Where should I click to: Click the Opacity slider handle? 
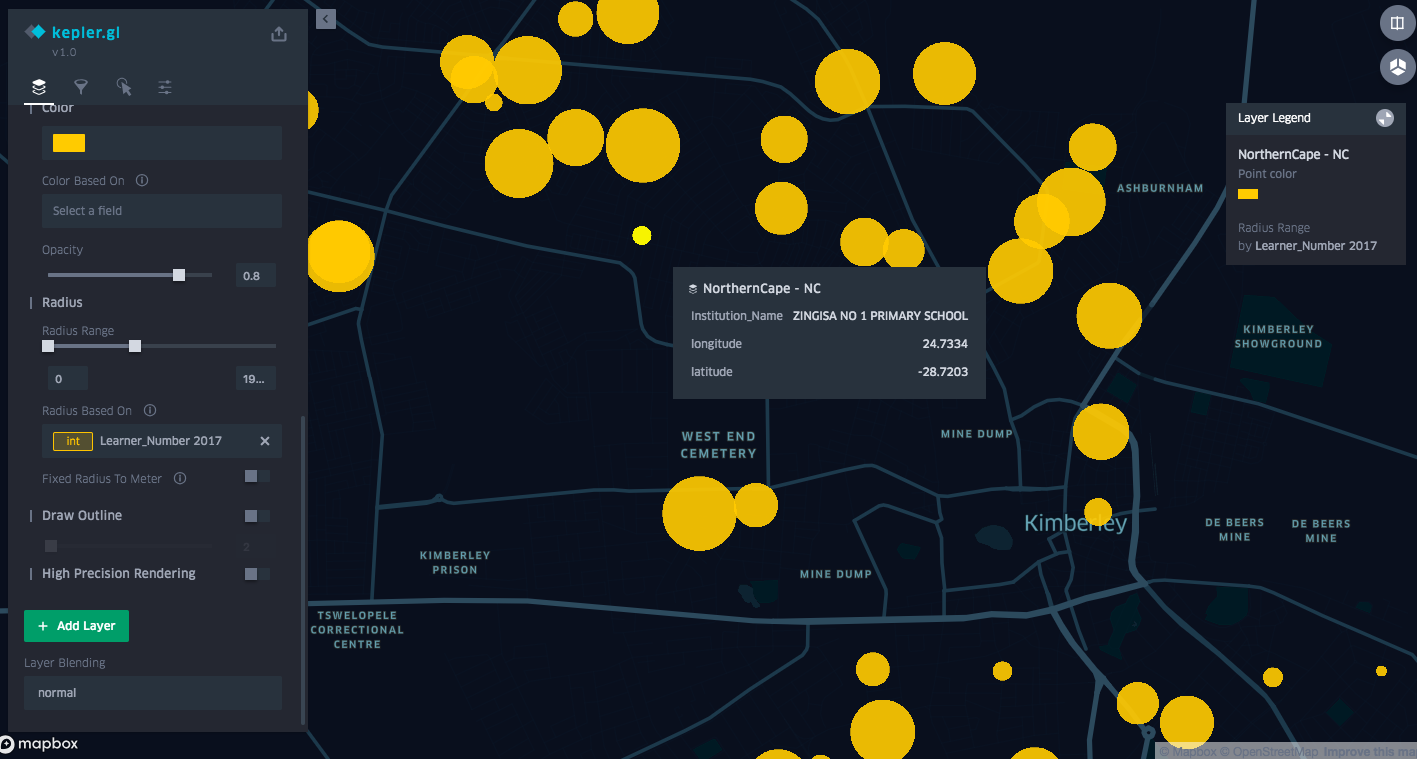(179, 275)
